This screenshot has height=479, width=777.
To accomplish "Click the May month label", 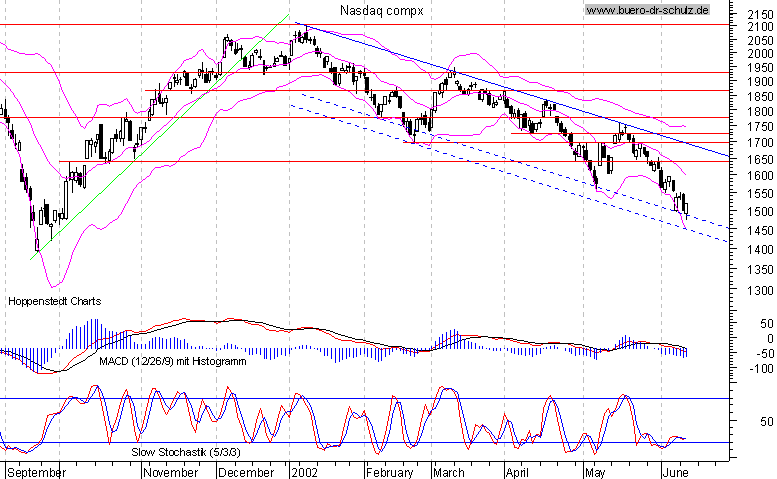I will pyautogui.click(x=595, y=473).
